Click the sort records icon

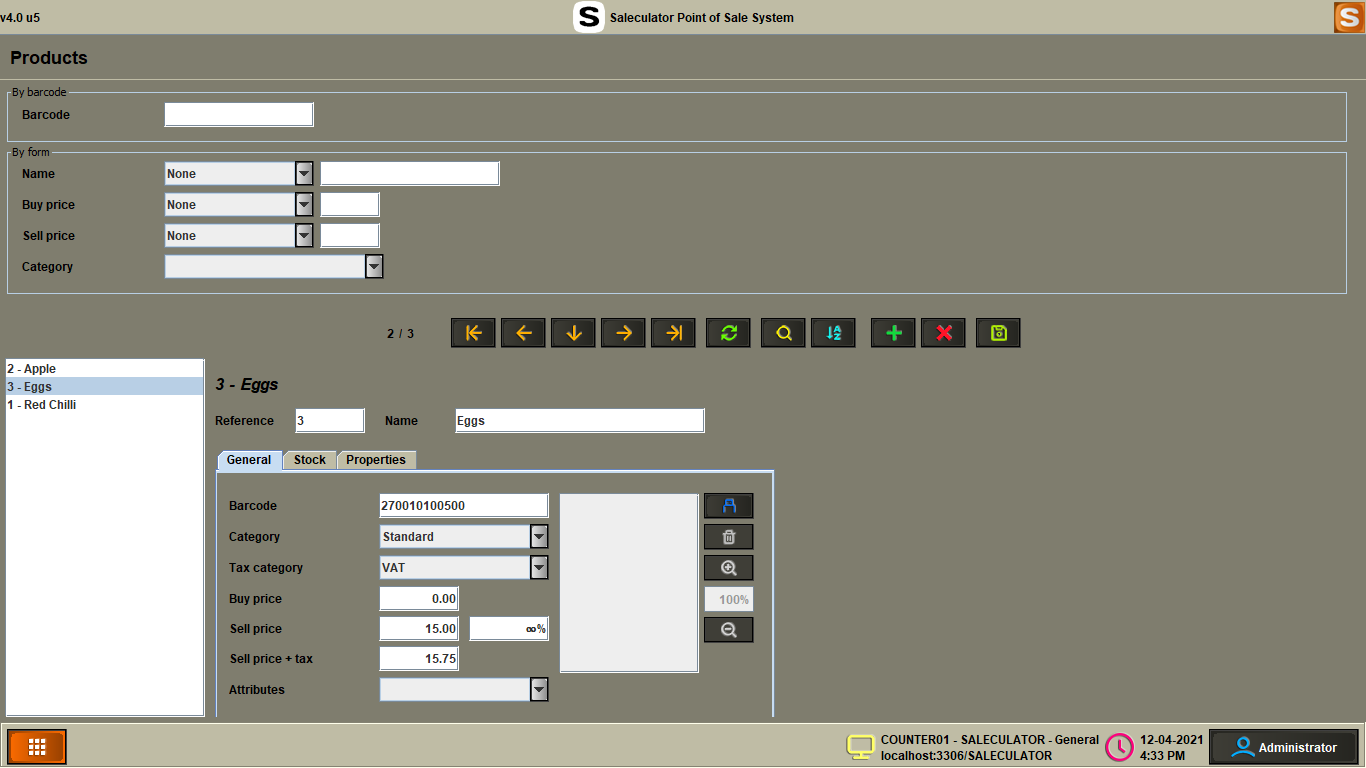(833, 333)
